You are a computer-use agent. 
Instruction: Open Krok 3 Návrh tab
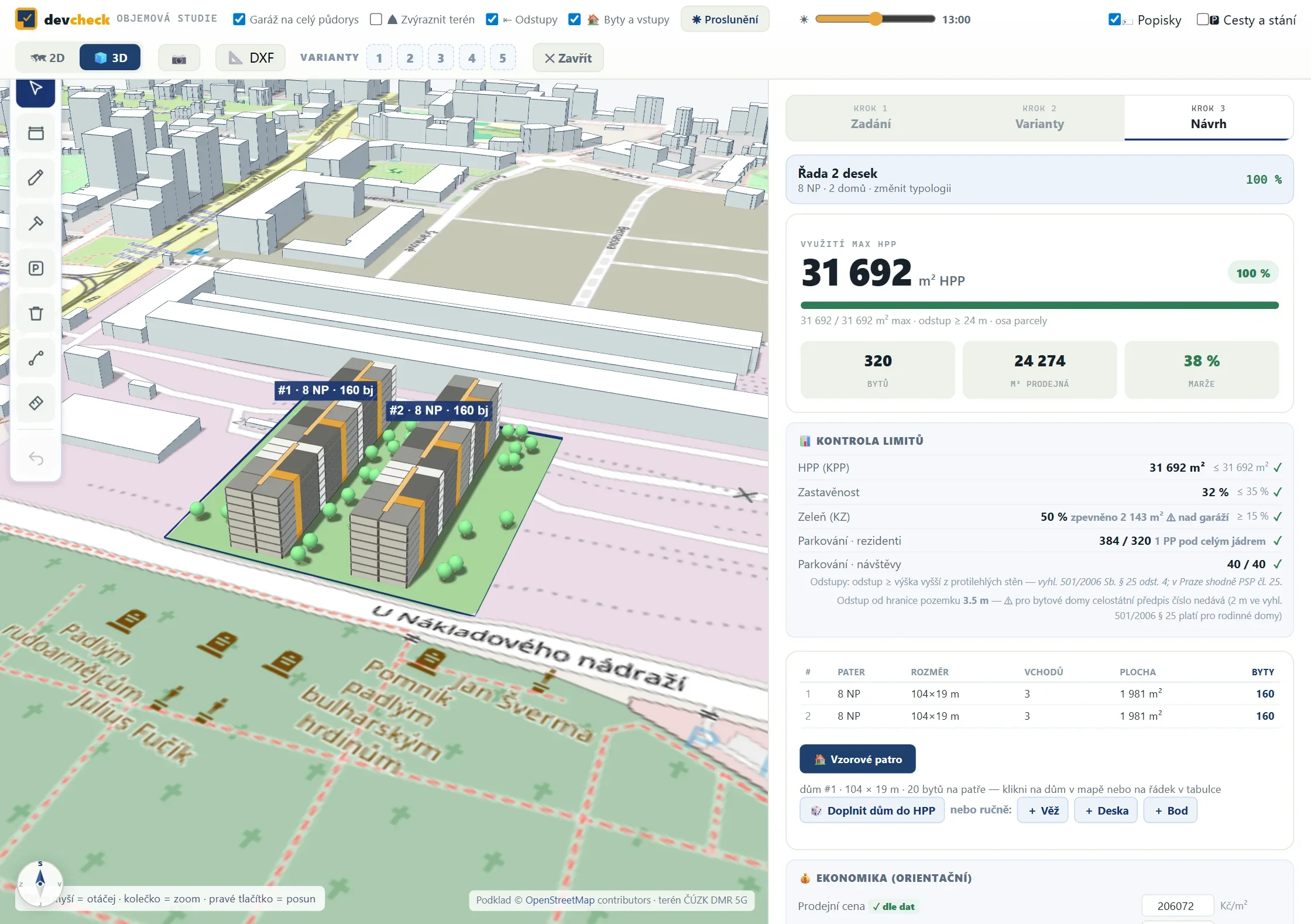click(x=1209, y=118)
